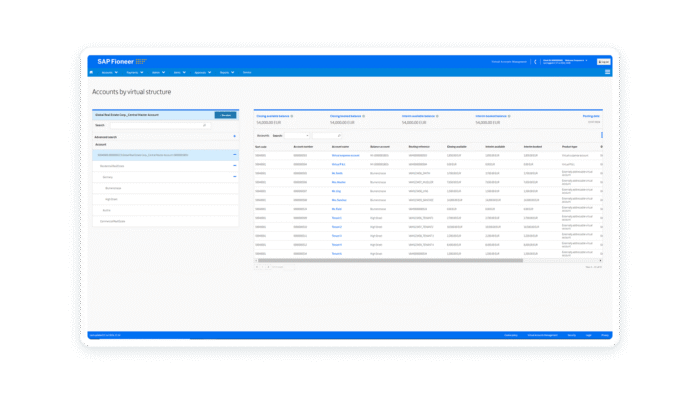Click the SAP Fioneer logo
Screen dimensions: 700x394
click(x=122, y=62)
